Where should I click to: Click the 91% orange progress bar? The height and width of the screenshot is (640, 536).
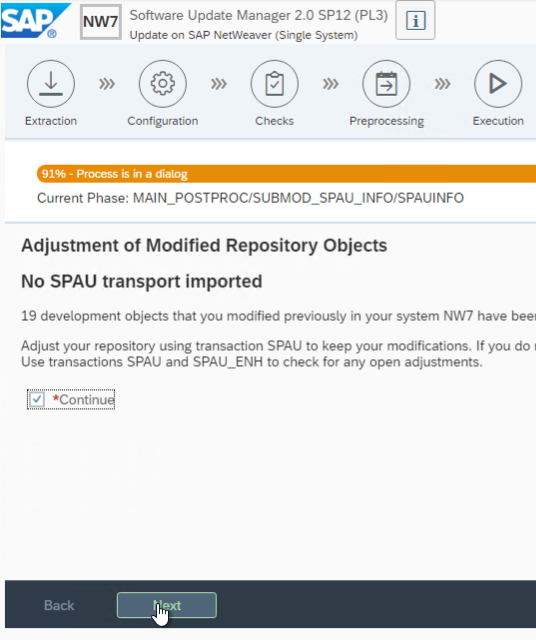(x=286, y=174)
